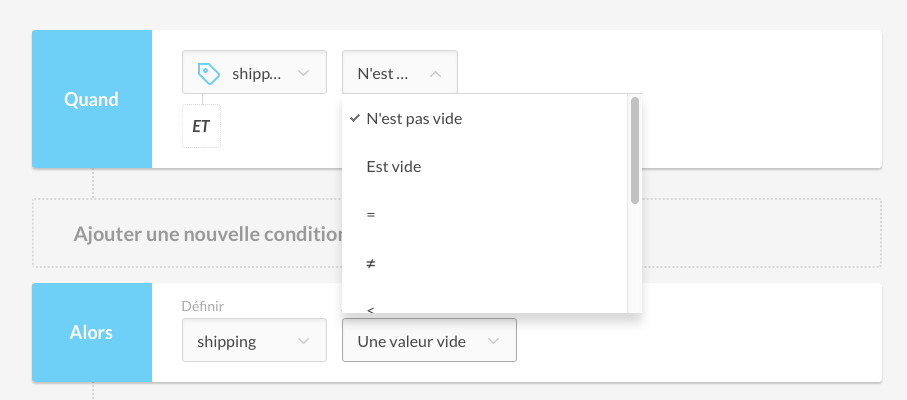Screen dimensions: 907x400
Task: Select the Est vide option
Action: click(x=485, y=166)
